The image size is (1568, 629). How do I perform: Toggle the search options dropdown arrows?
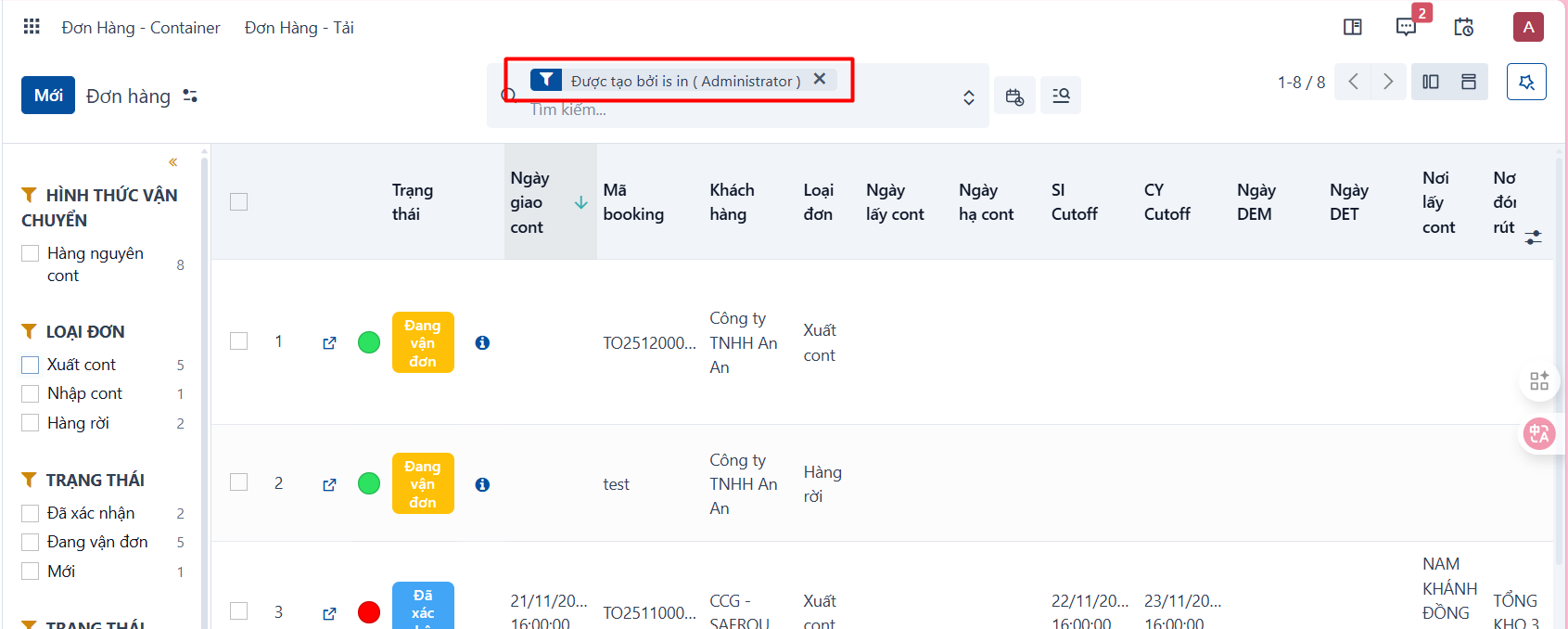[x=969, y=97]
